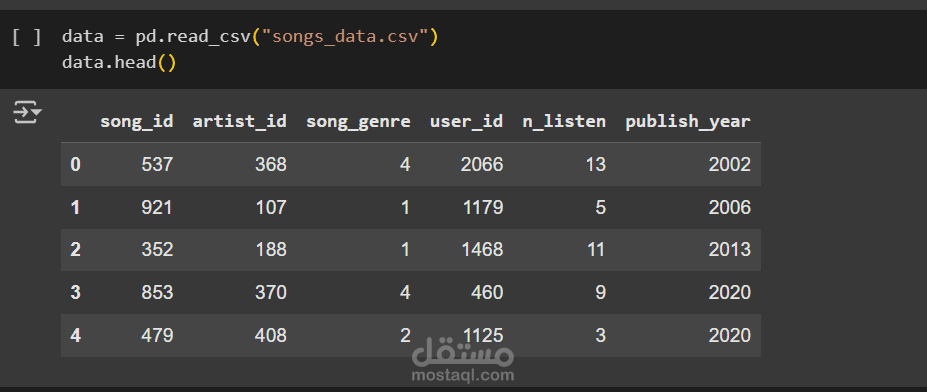Click song_id value 537

tap(157, 164)
